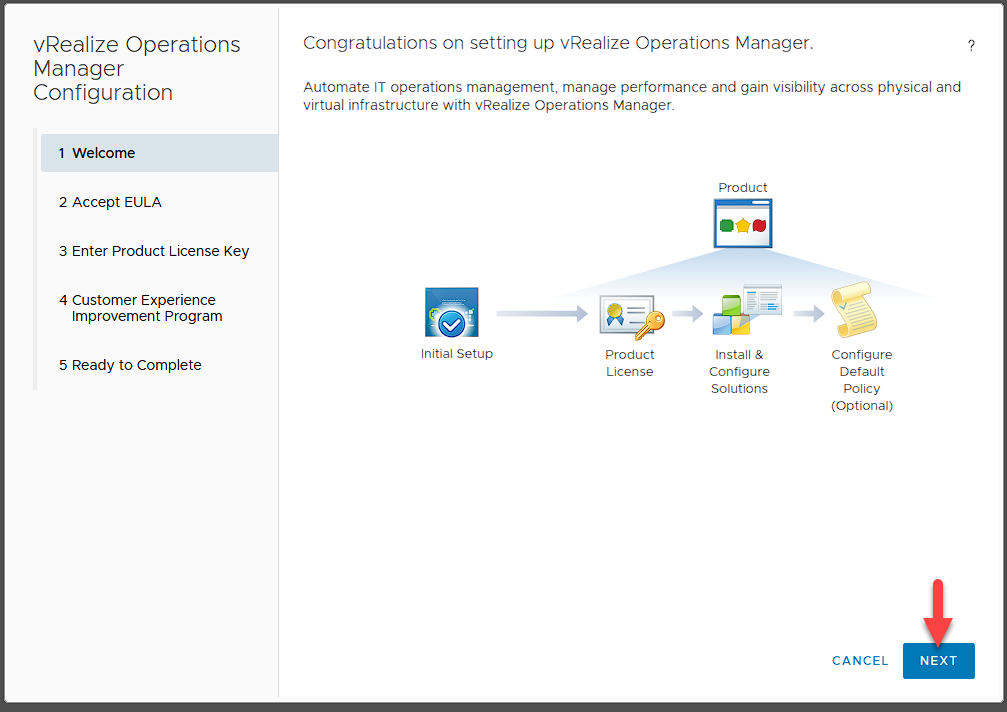Open help via the question mark
The image size is (1007, 712).
coord(971,46)
